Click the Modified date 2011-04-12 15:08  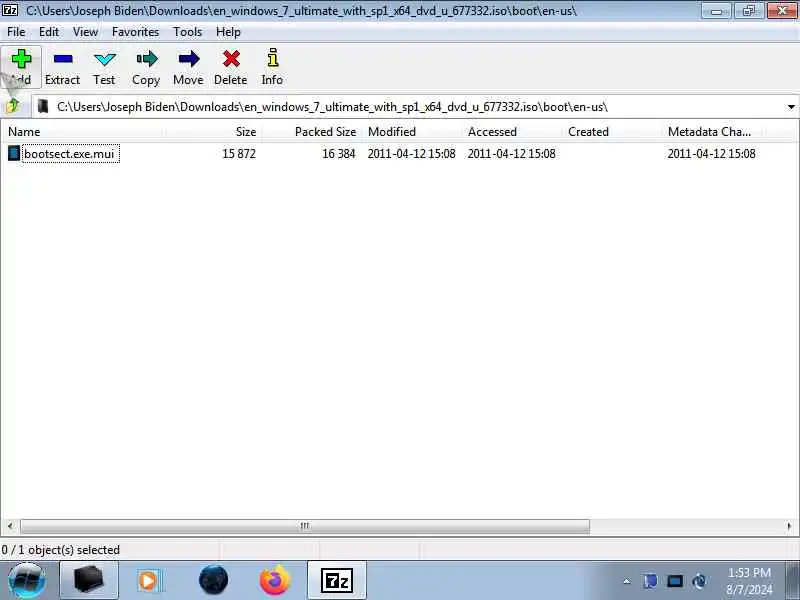click(411, 154)
